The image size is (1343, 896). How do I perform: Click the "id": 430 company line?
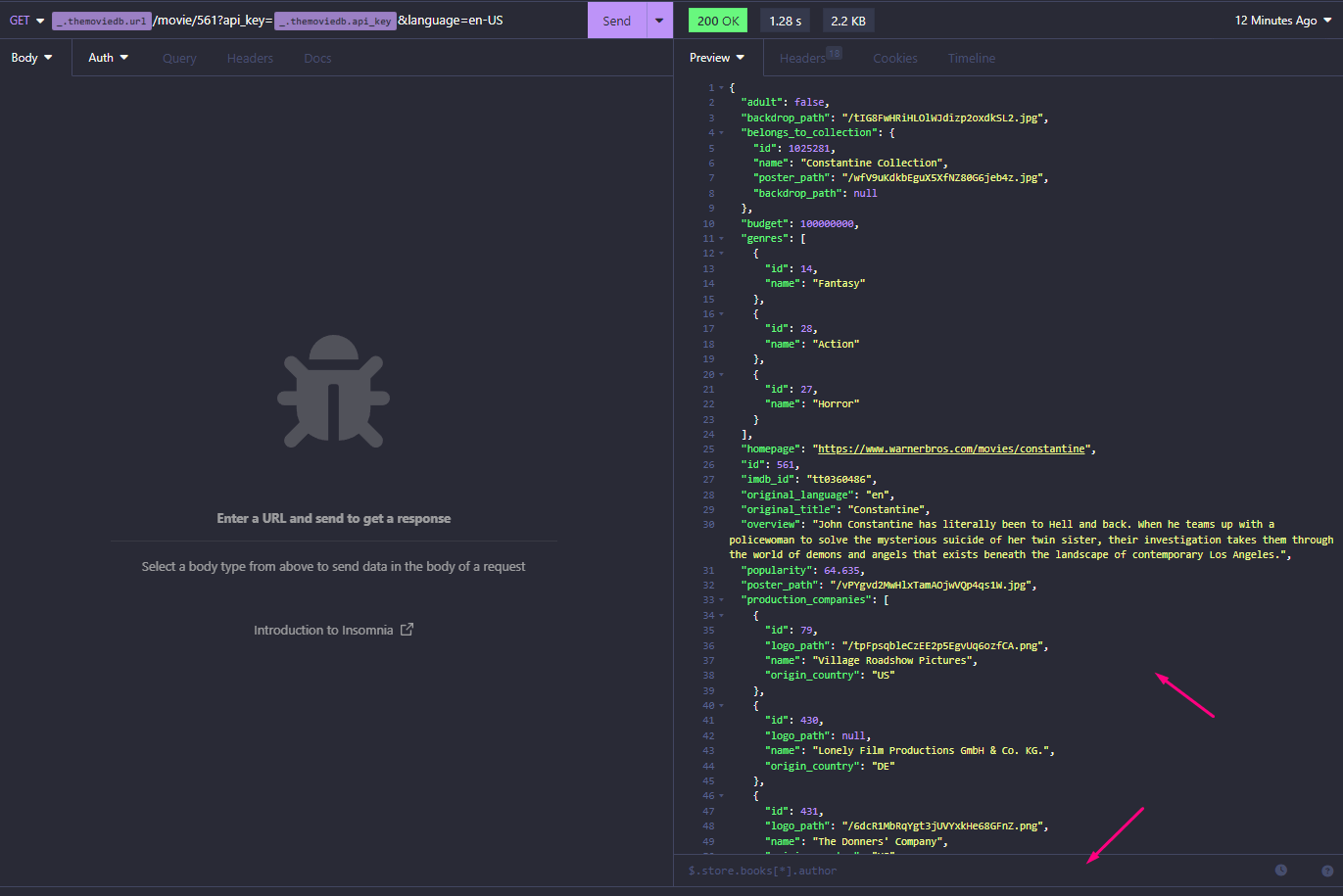pyautogui.click(x=793, y=720)
